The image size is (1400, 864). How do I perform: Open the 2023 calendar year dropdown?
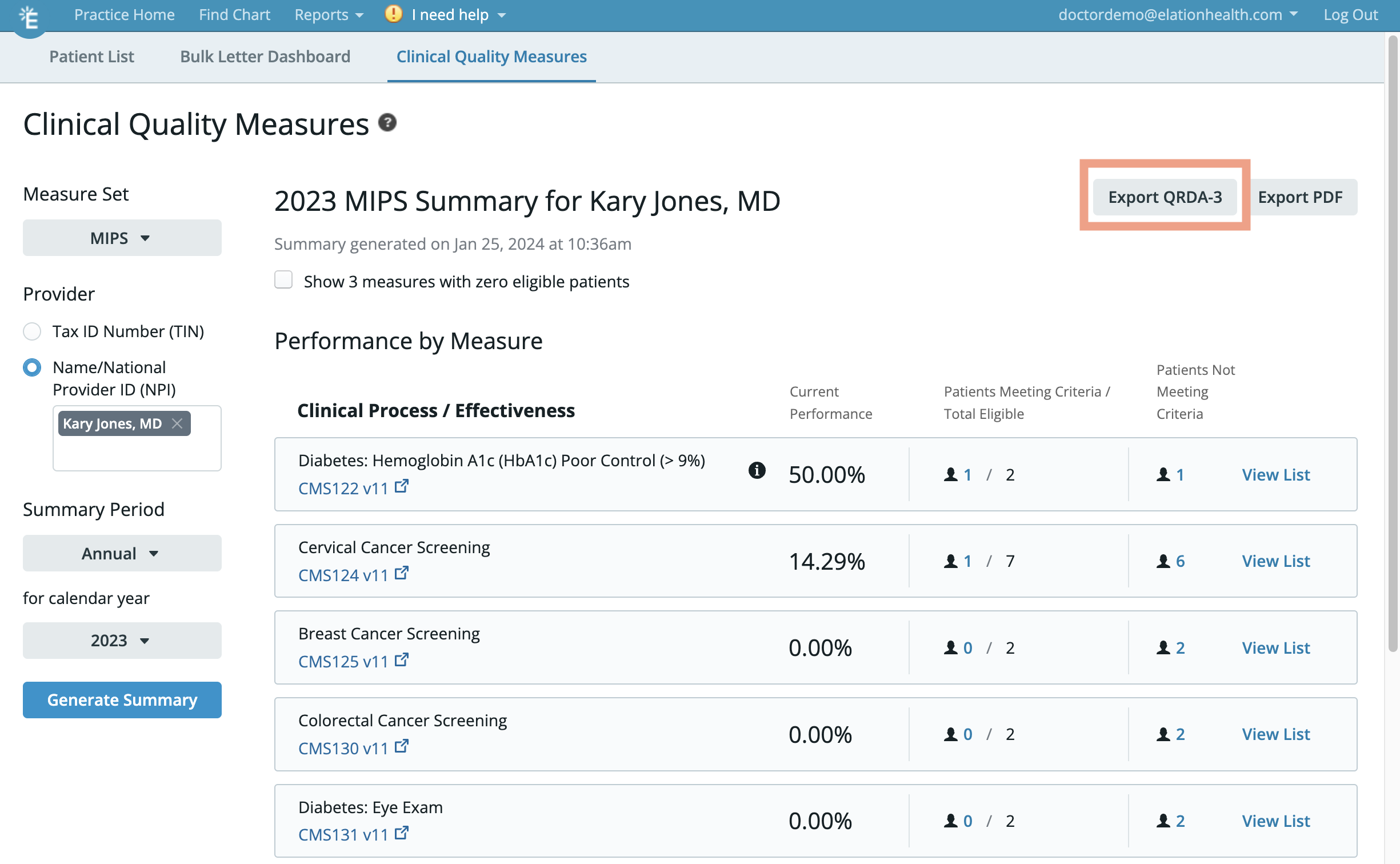tap(122, 640)
